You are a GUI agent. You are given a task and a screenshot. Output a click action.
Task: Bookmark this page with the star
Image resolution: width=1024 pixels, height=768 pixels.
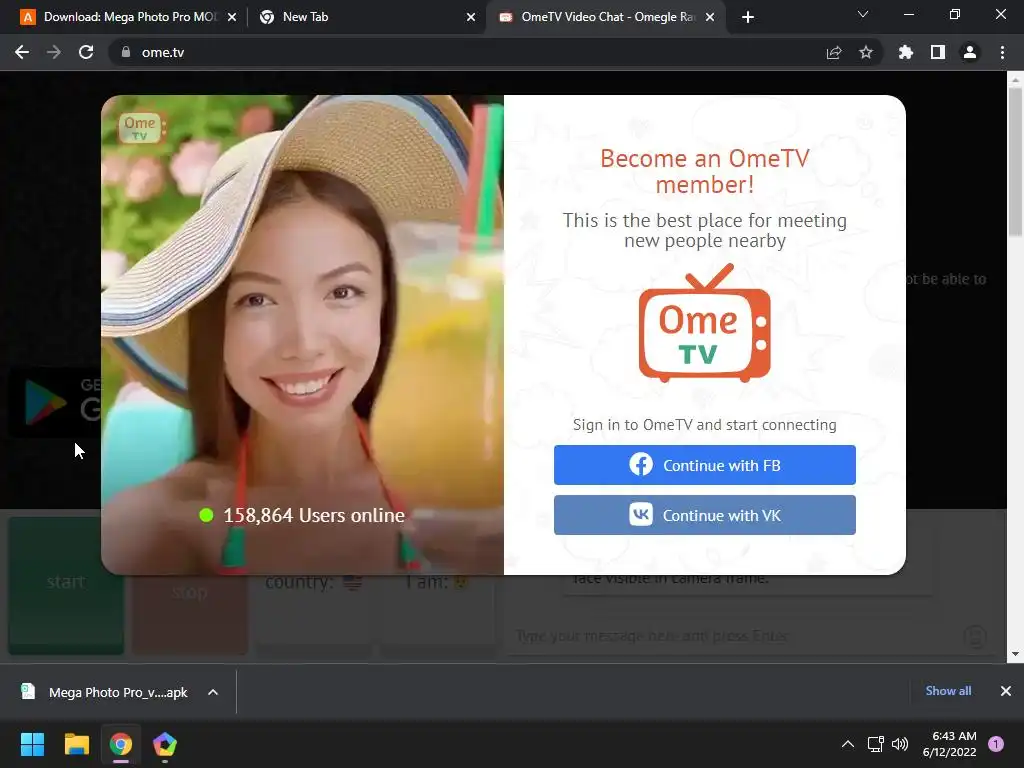click(x=866, y=52)
